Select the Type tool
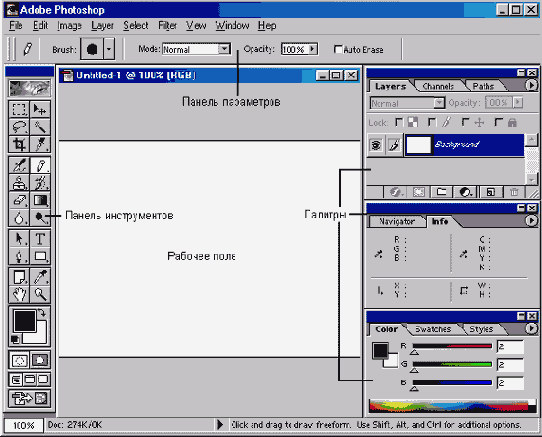The image size is (542, 437). click(x=40, y=239)
